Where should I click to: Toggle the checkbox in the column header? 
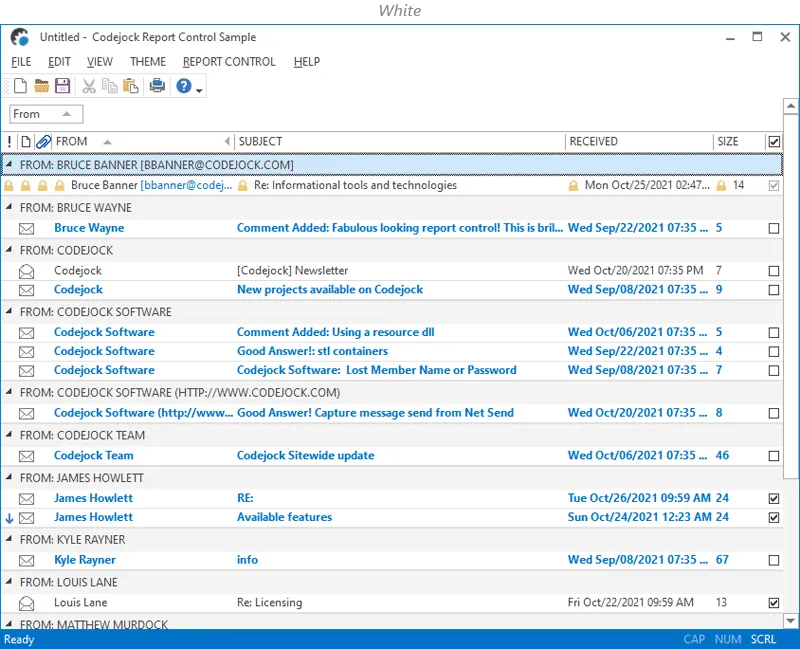[x=774, y=141]
